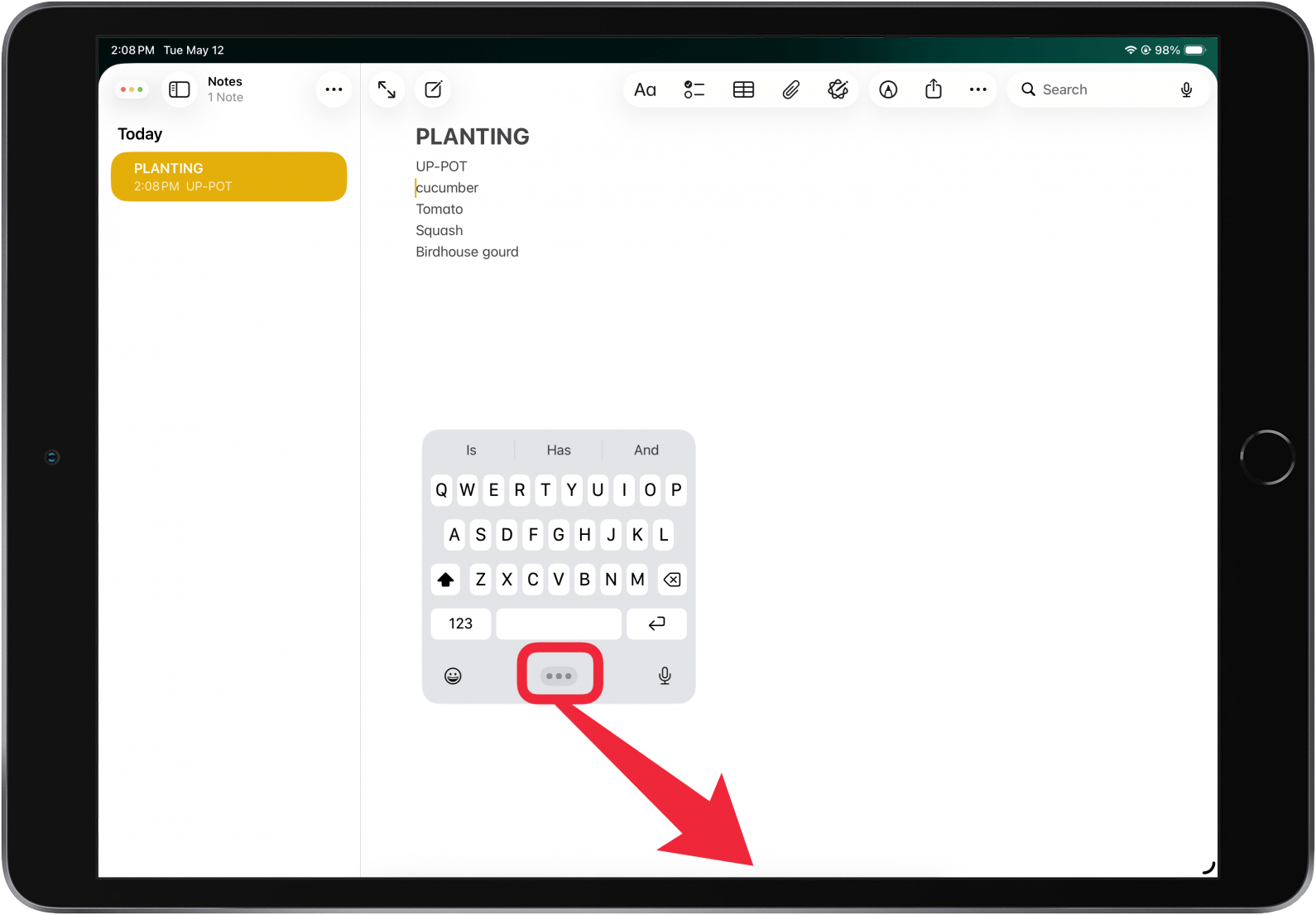
Task: Tap the K key
Action: pyautogui.click(x=637, y=535)
